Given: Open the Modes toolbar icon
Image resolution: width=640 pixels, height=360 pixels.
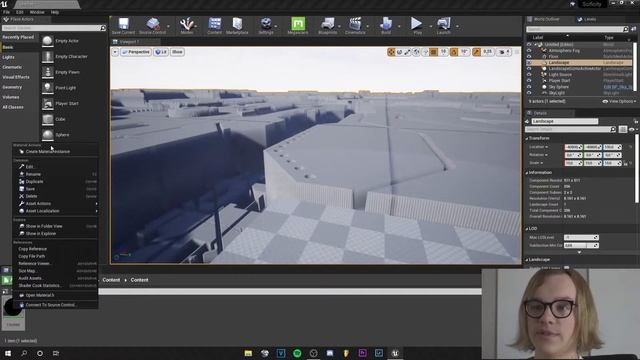Looking at the screenshot, I should click(x=187, y=24).
